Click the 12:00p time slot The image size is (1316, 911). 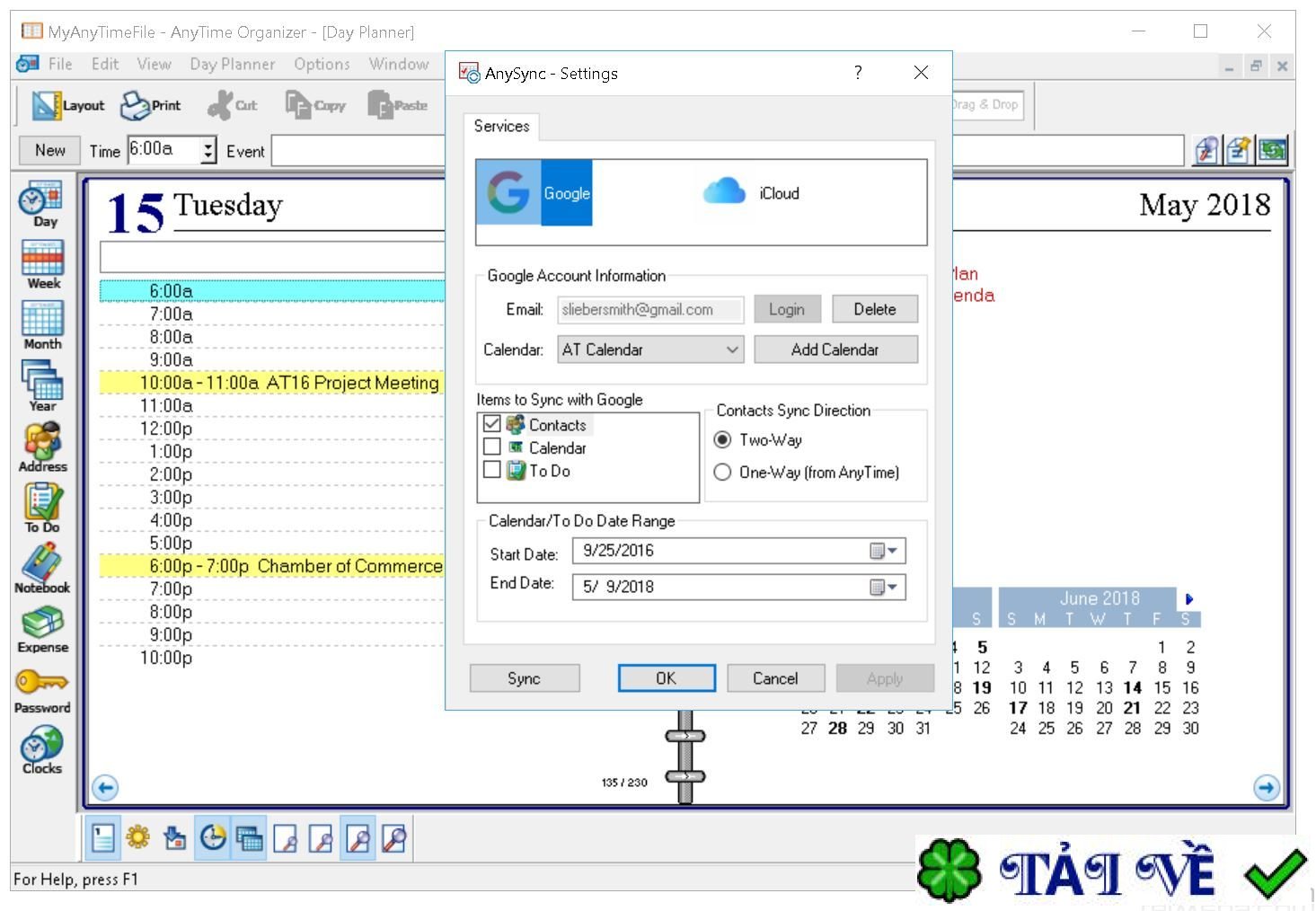tap(272, 429)
